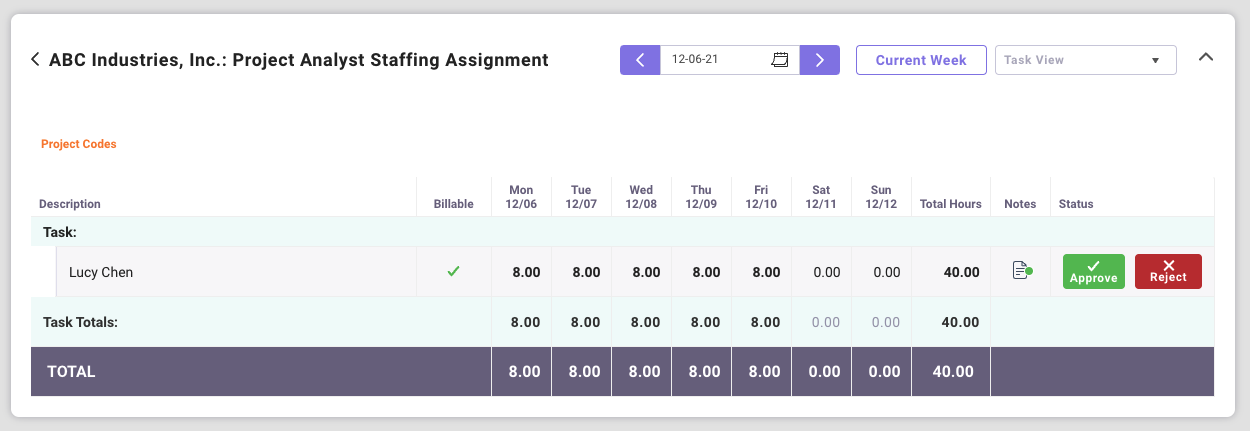Viewport: 1250px width, 431px height.
Task: Click the Task group row label
Action: click(x=60, y=232)
